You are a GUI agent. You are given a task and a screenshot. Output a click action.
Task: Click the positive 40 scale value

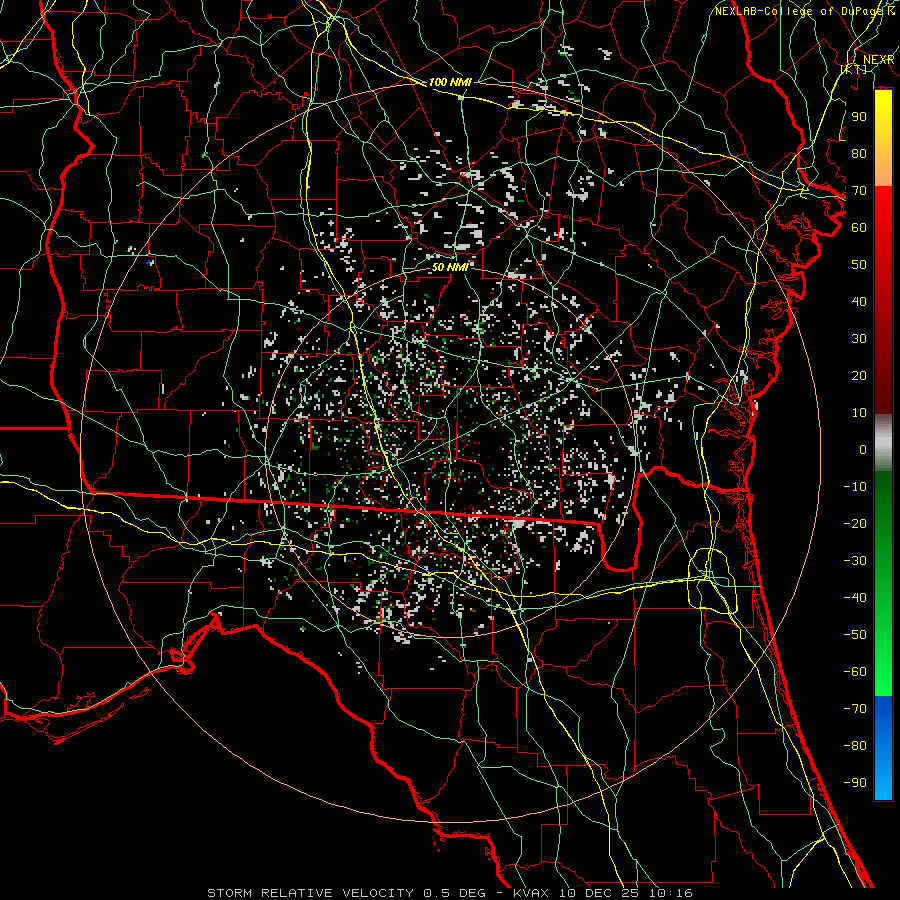[x=859, y=301]
